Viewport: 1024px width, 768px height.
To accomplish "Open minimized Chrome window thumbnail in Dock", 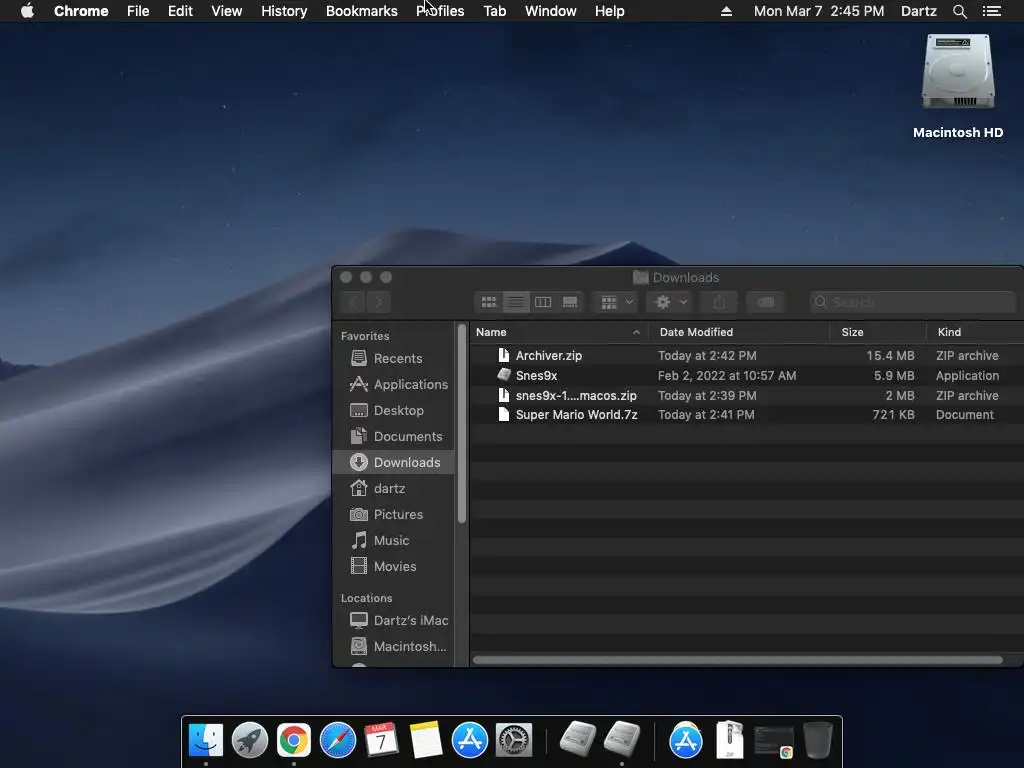I will 774,742.
